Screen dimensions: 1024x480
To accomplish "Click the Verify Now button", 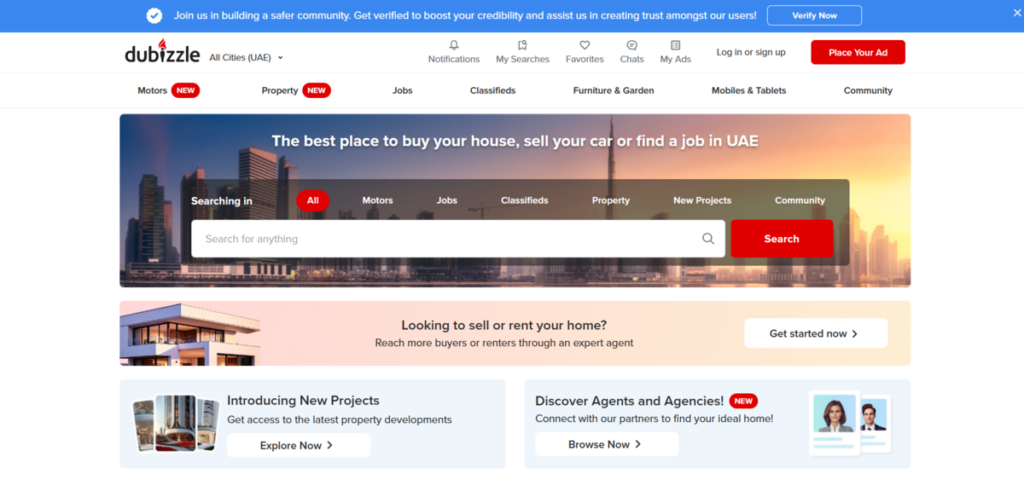I will (814, 15).
